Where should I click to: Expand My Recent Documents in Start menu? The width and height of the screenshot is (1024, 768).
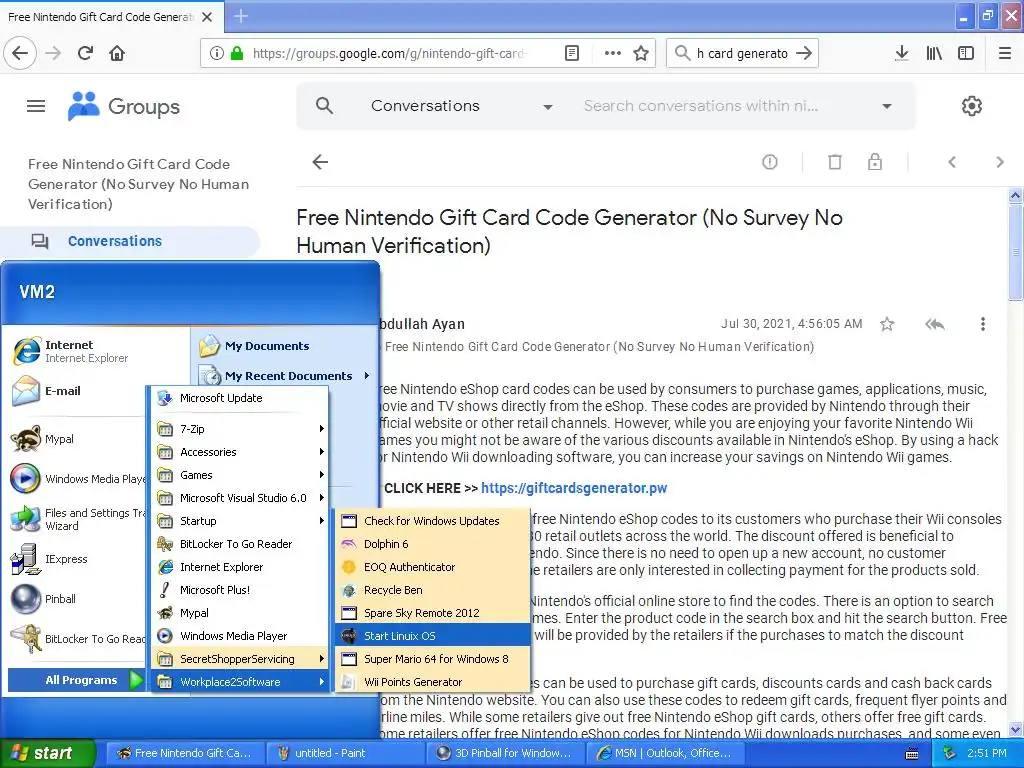285,376
